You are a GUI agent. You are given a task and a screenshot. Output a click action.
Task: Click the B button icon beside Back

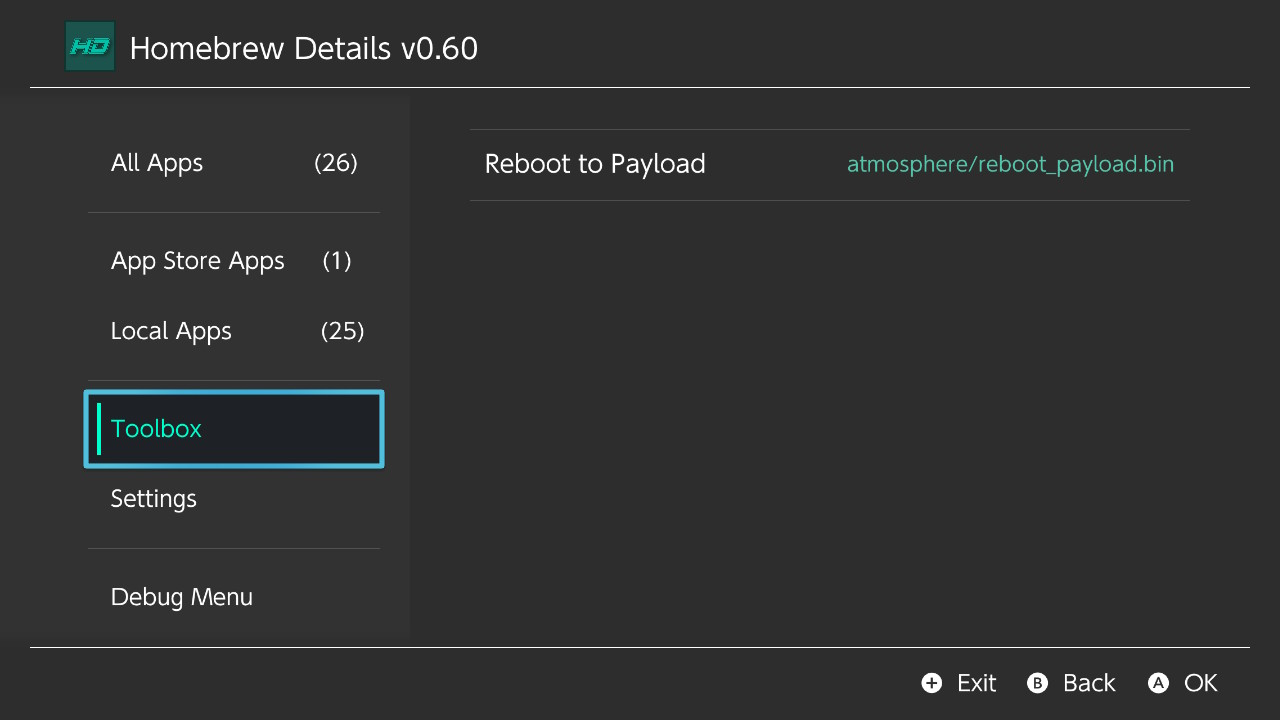point(1038,683)
